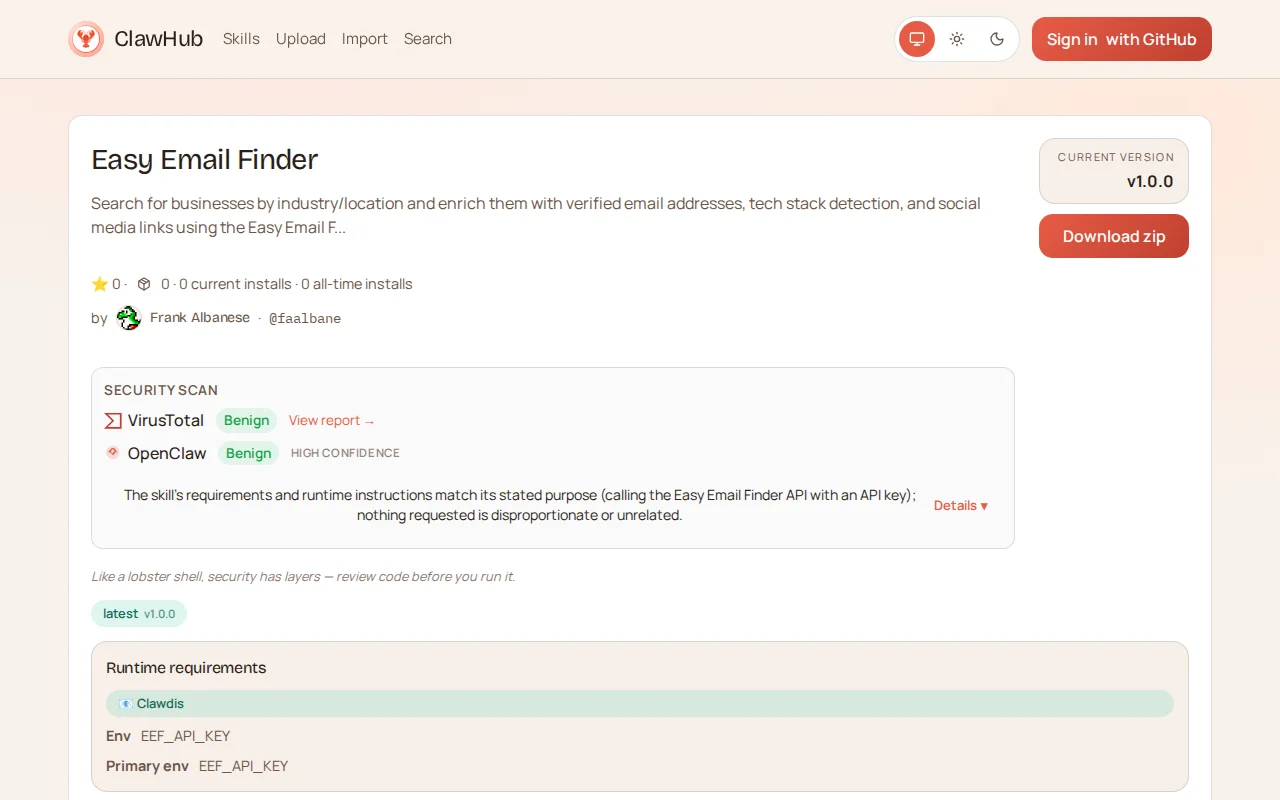Click the ClawHub lobster logo icon
Image resolution: width=1280 pixels, height=800 pixels.
coord(86,39)
